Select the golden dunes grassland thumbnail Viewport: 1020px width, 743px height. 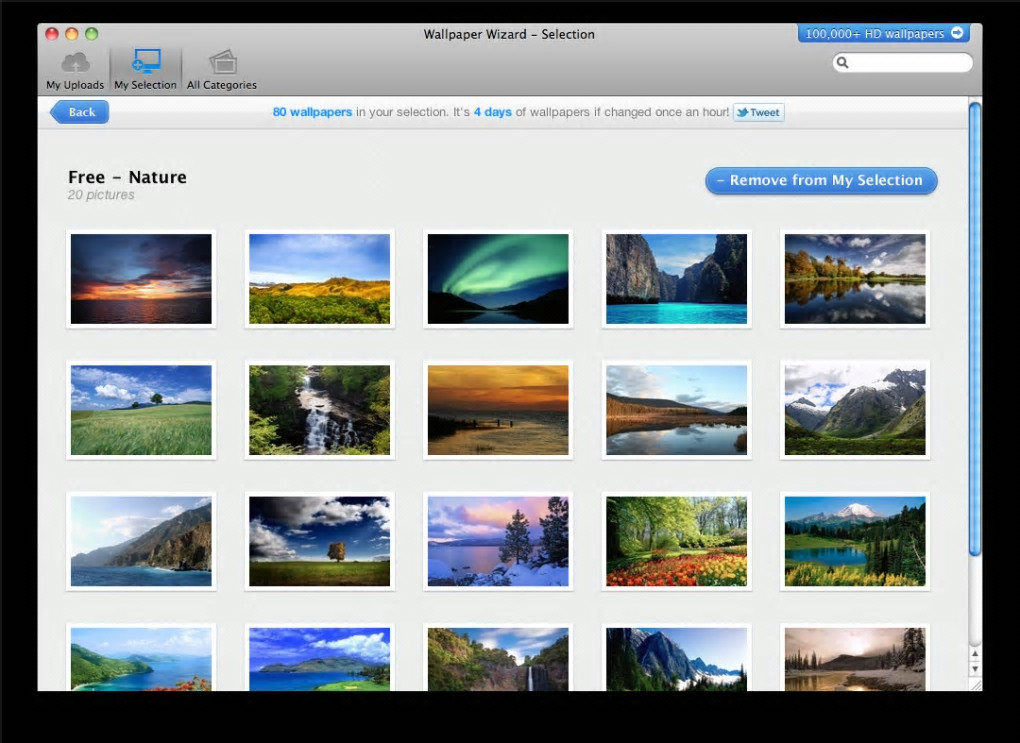tap(319, 279)
